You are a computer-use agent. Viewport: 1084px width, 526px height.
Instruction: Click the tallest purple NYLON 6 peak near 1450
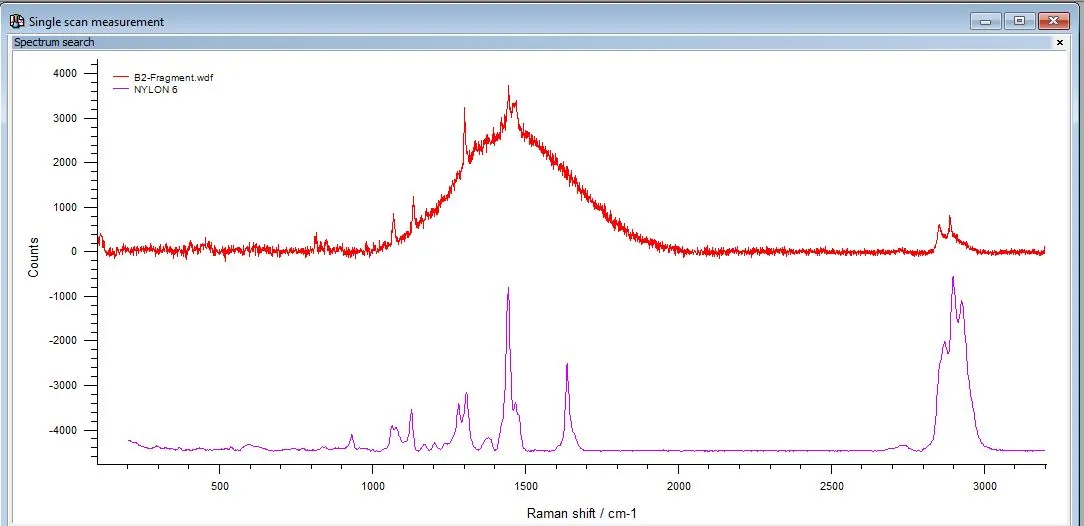pyautogui.click(x=508, y=289)
